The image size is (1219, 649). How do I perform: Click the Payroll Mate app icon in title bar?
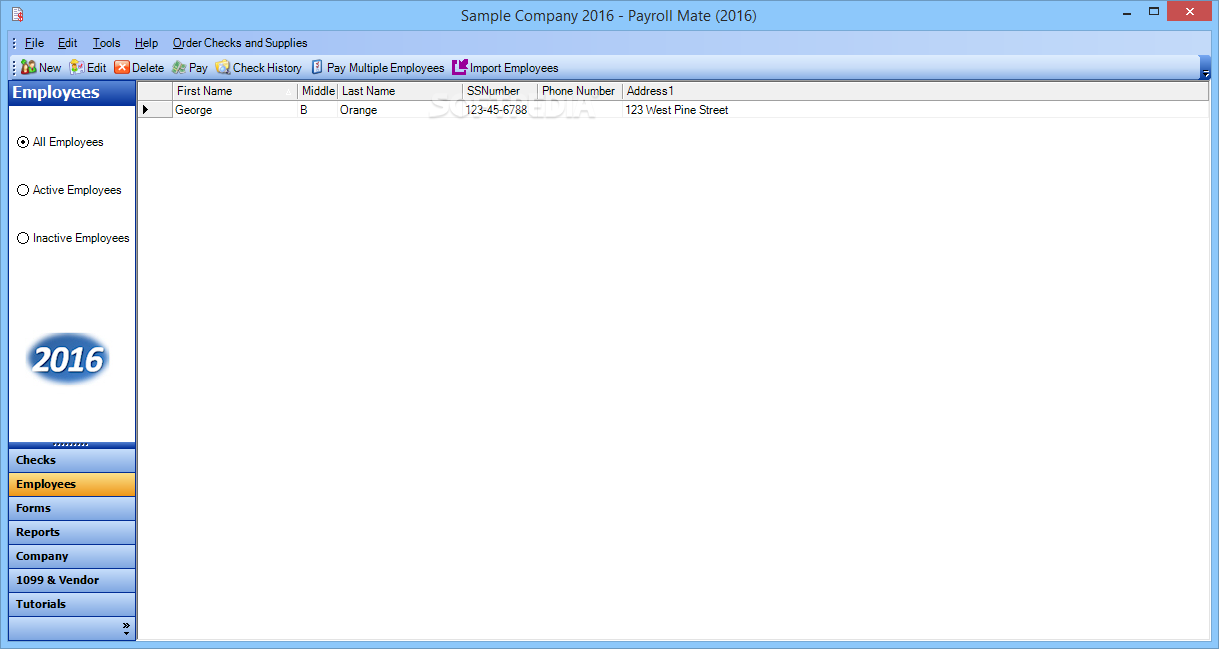17,15
